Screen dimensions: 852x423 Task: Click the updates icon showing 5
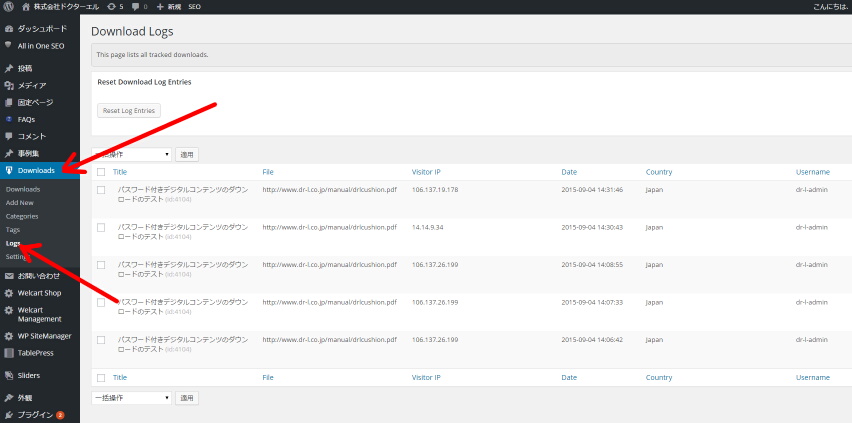click(111, 7)
